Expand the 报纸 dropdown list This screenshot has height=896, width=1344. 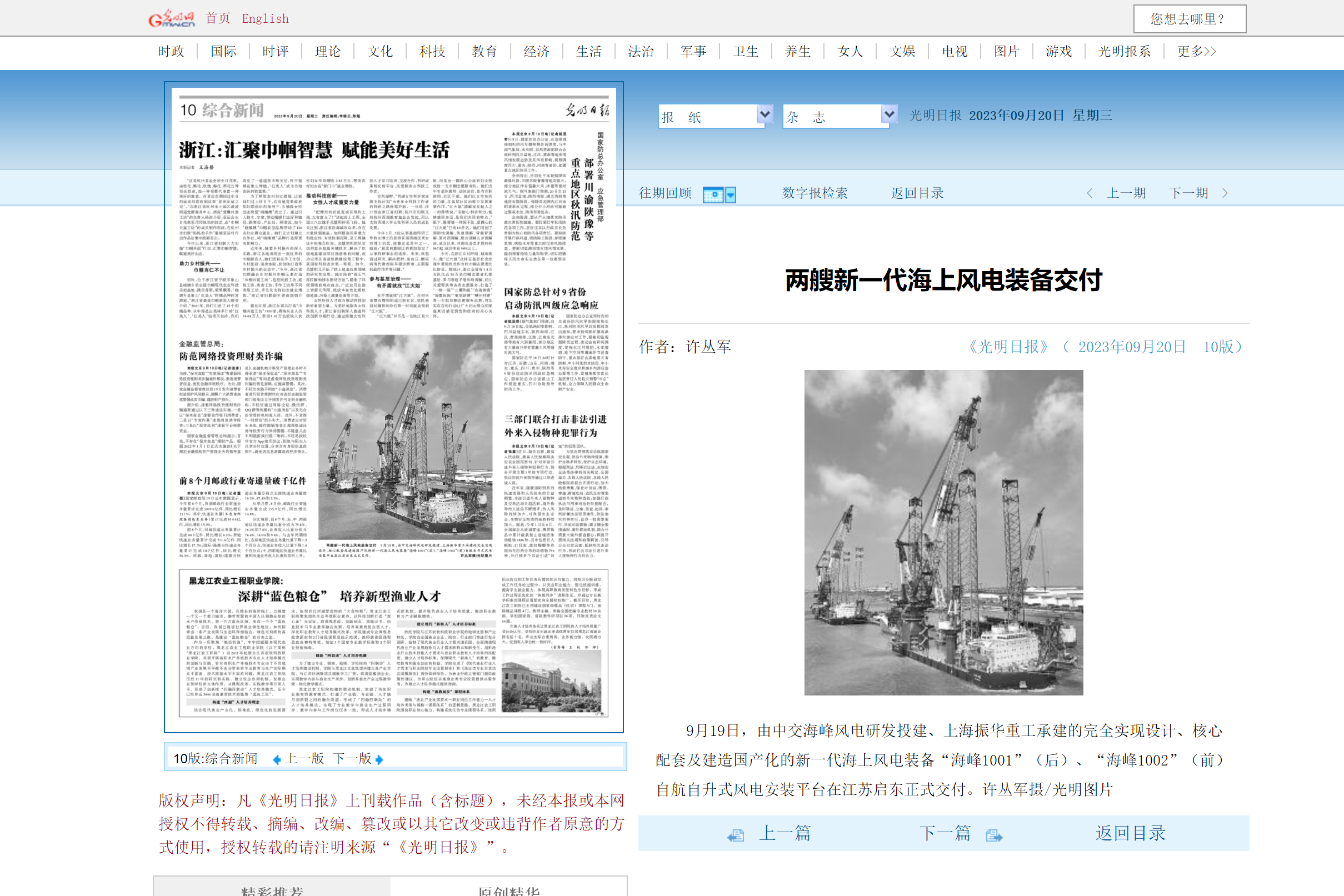[x=764, y=115]
